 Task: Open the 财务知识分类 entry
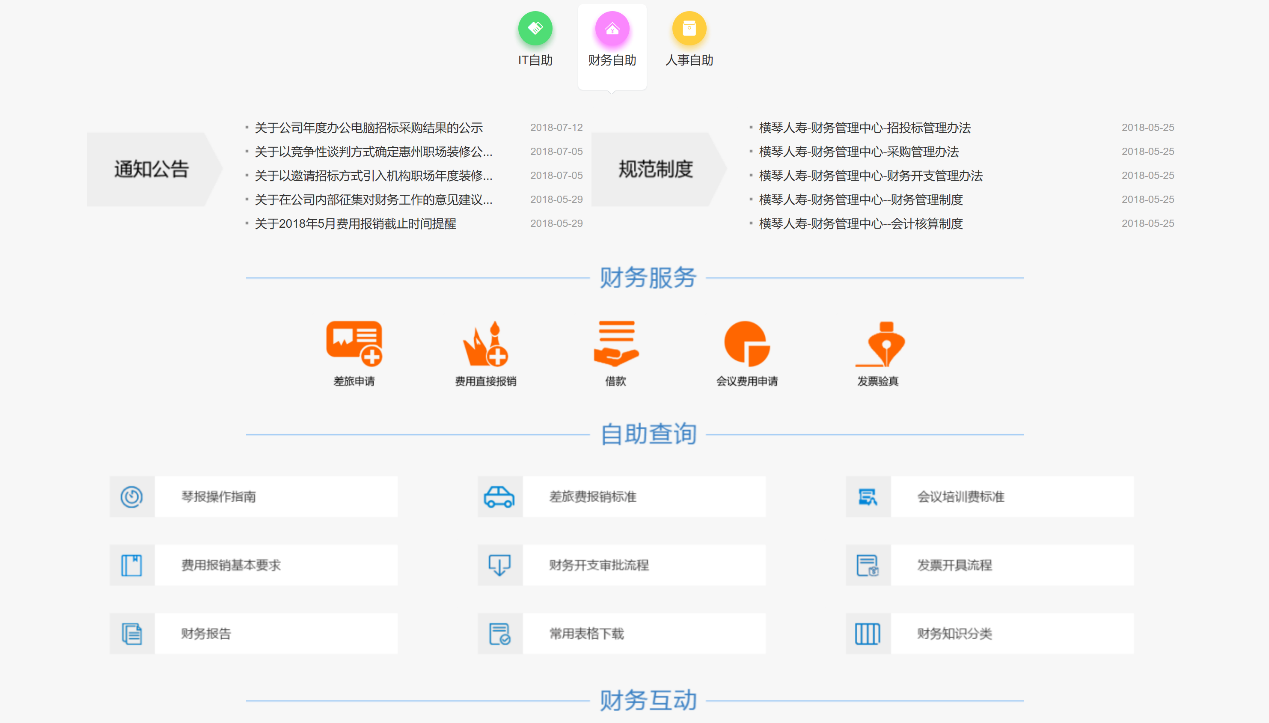954,634
